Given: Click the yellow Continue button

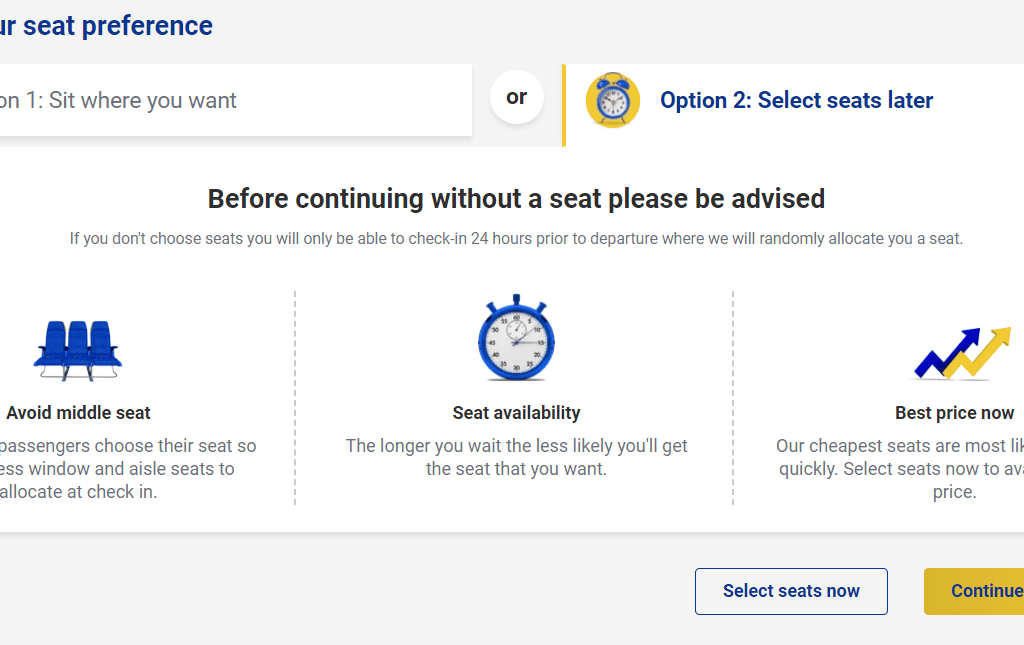Looking at the screenshot, I should [x=974, y=591].
